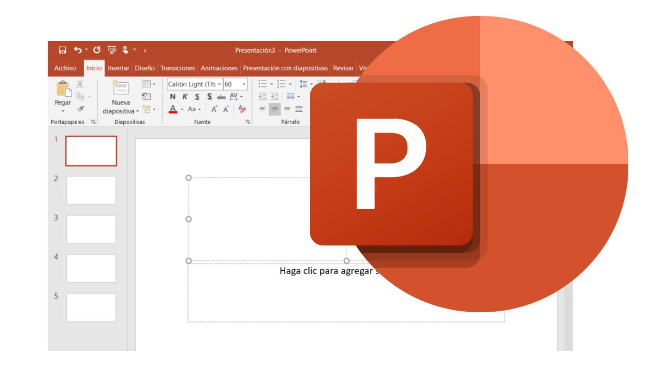Open the Transiciones tab
The image size is (664, 391).
point(178,68)
